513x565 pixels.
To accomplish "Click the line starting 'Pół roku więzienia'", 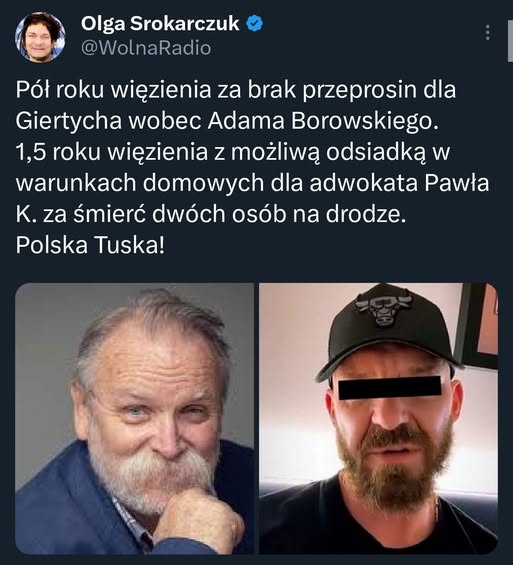I will pyautogui.click(x=236, y=90).
